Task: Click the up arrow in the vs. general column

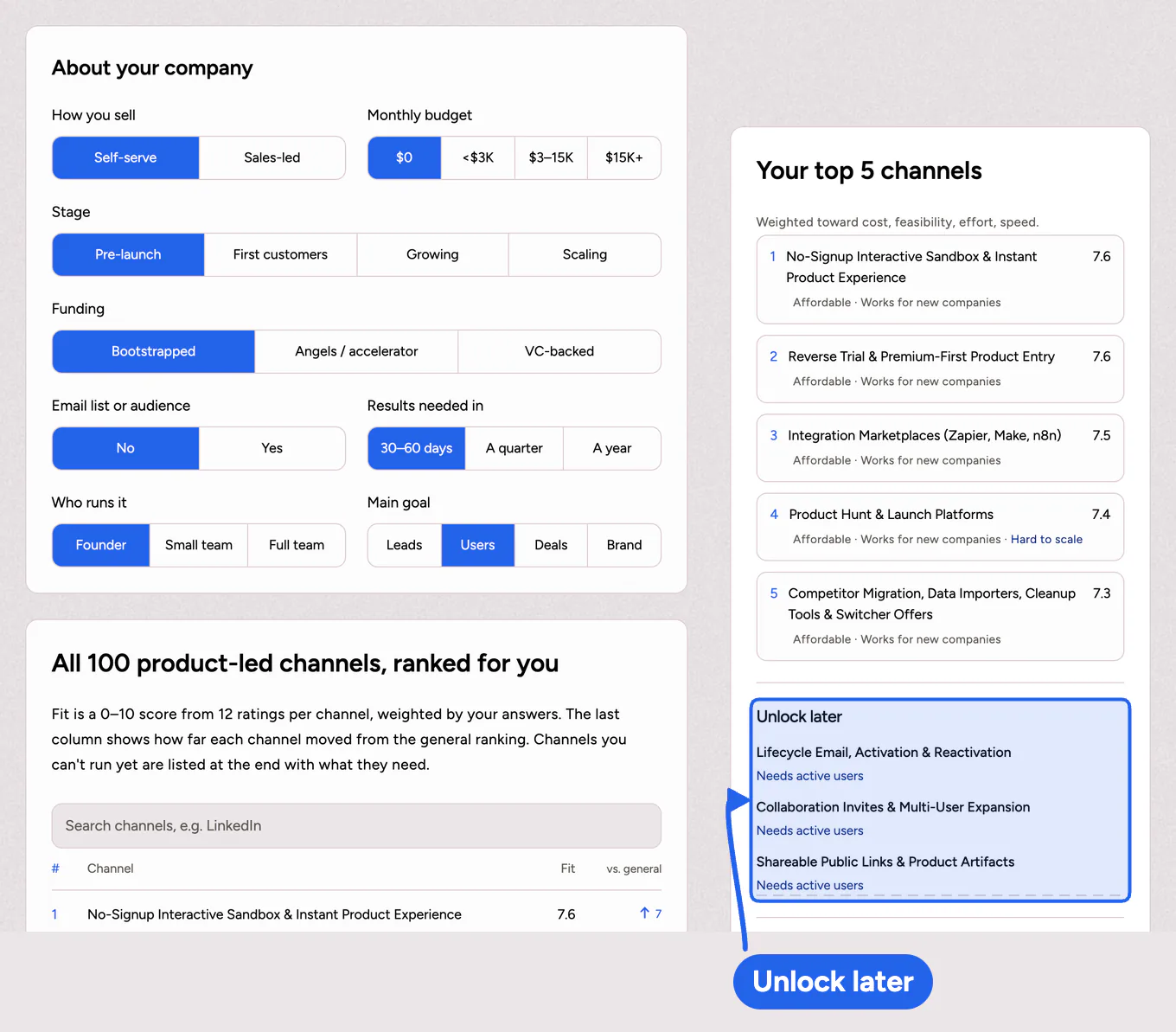Action: point(644,913)
